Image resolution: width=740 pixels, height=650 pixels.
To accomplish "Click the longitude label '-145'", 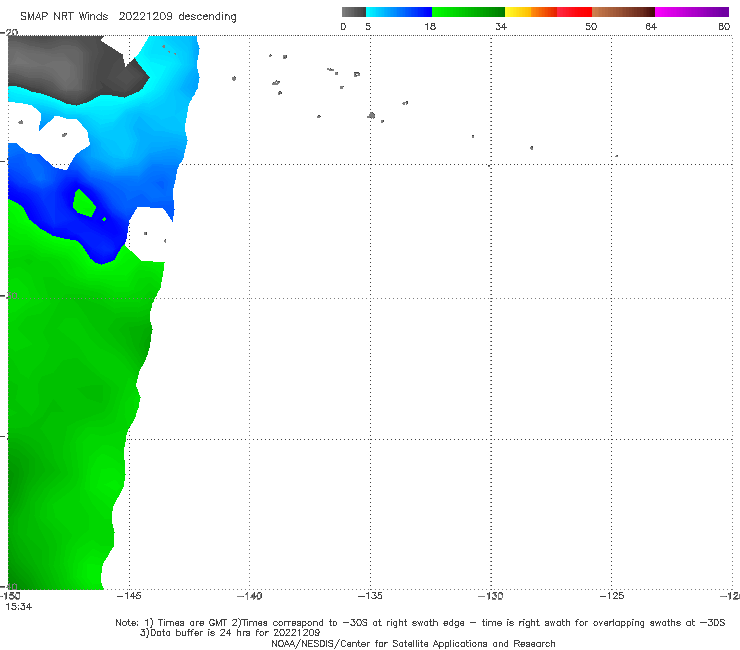I will click(x=129, y=596).
